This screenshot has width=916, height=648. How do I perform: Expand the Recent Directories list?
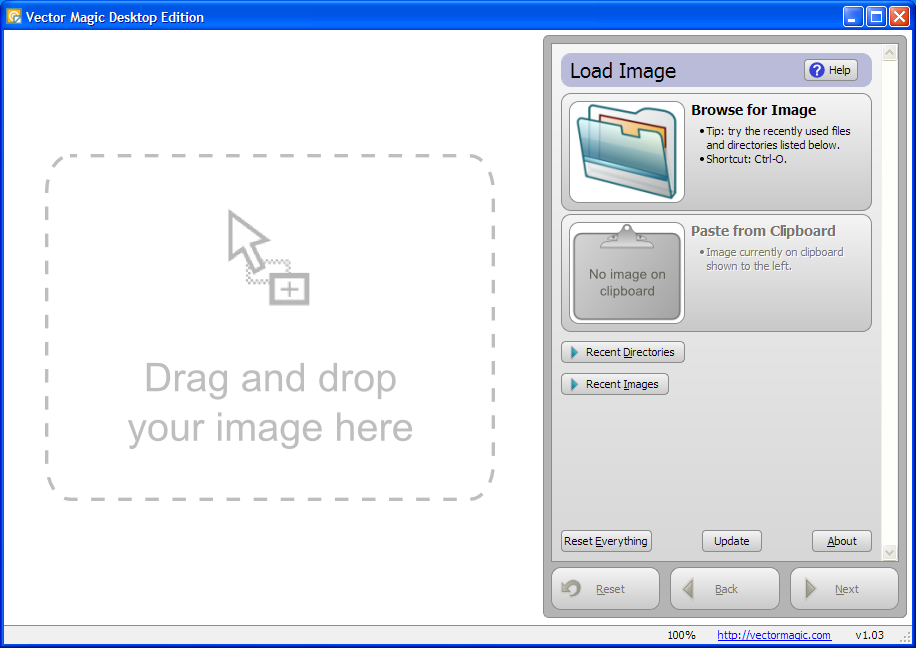click(622, 352)
